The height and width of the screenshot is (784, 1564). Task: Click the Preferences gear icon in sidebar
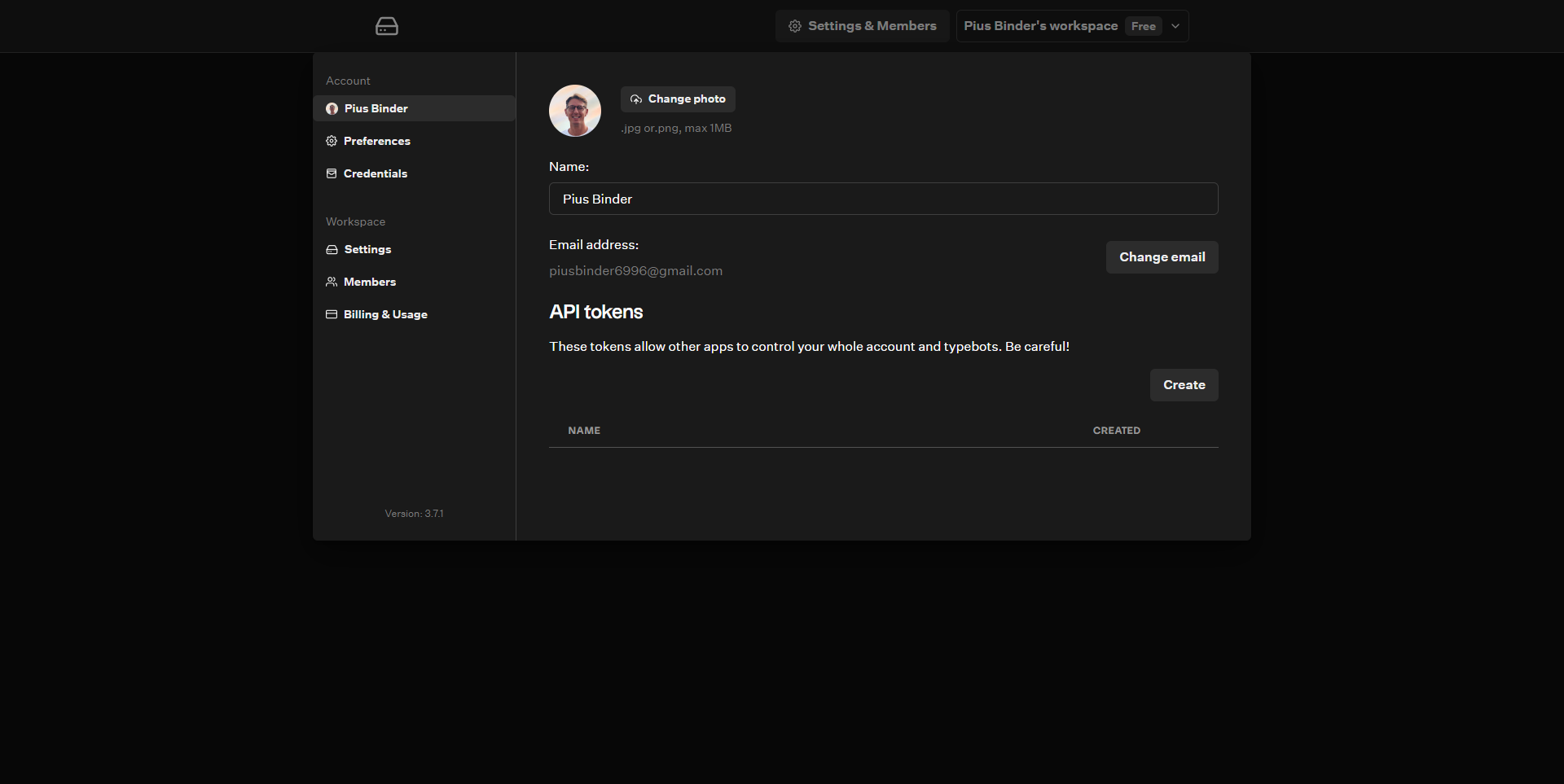tap(332, 141)
